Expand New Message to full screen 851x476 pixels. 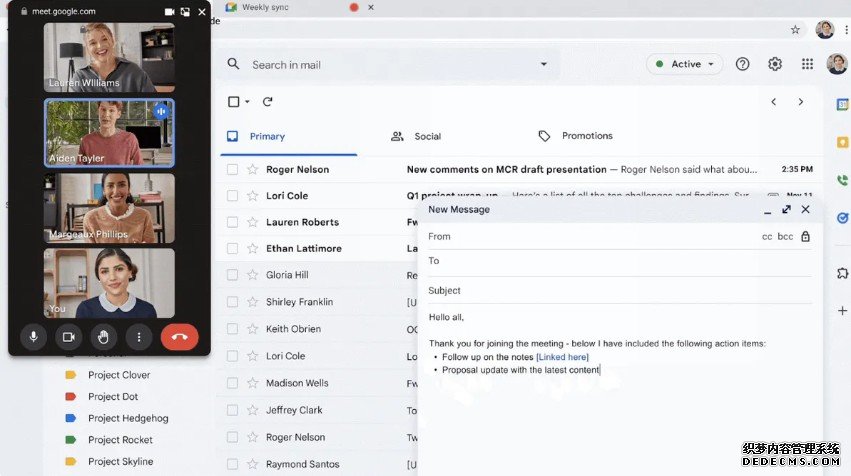click(x=786, y=210)
